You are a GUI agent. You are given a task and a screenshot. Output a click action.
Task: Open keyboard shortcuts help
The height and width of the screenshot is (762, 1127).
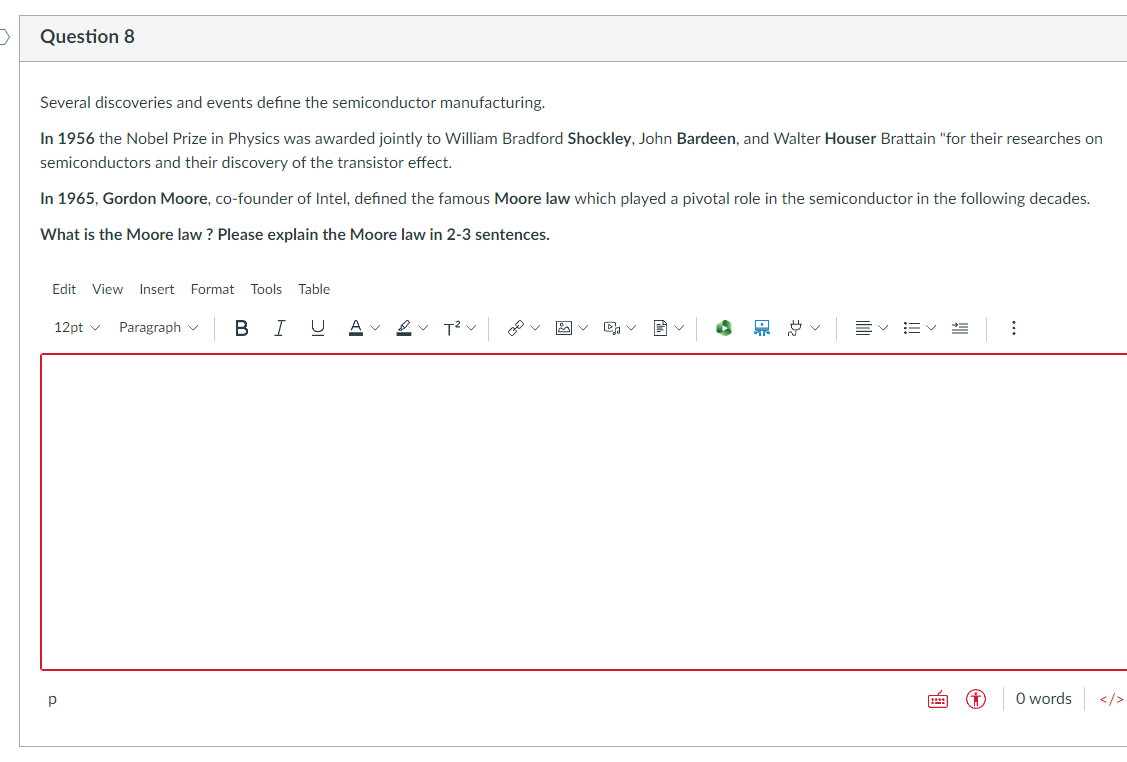[x=937, y=699]
